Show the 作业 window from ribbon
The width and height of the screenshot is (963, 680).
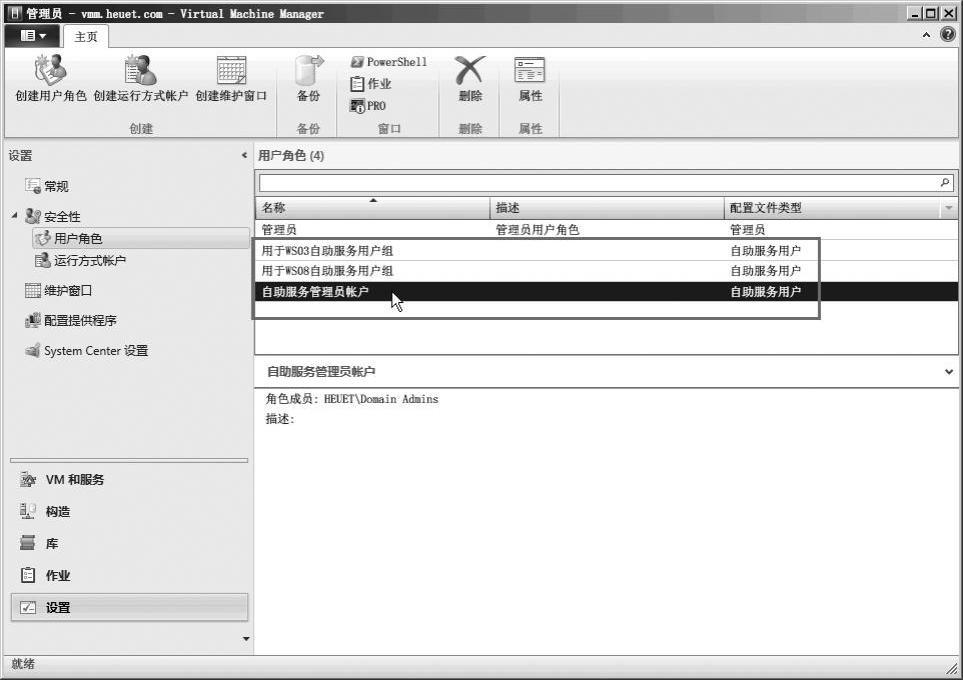371,84
